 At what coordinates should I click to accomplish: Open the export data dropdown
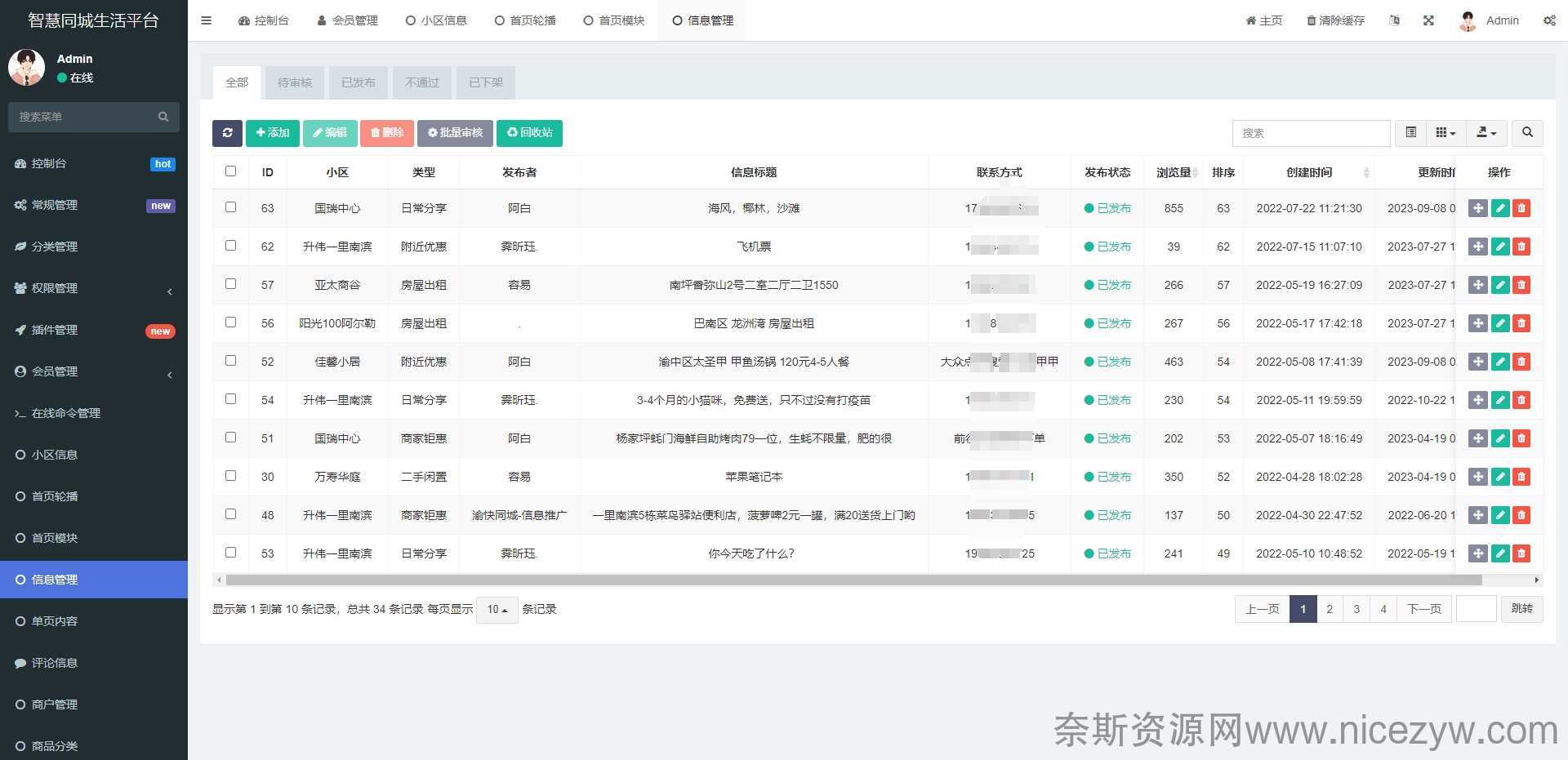point(1486,133)
